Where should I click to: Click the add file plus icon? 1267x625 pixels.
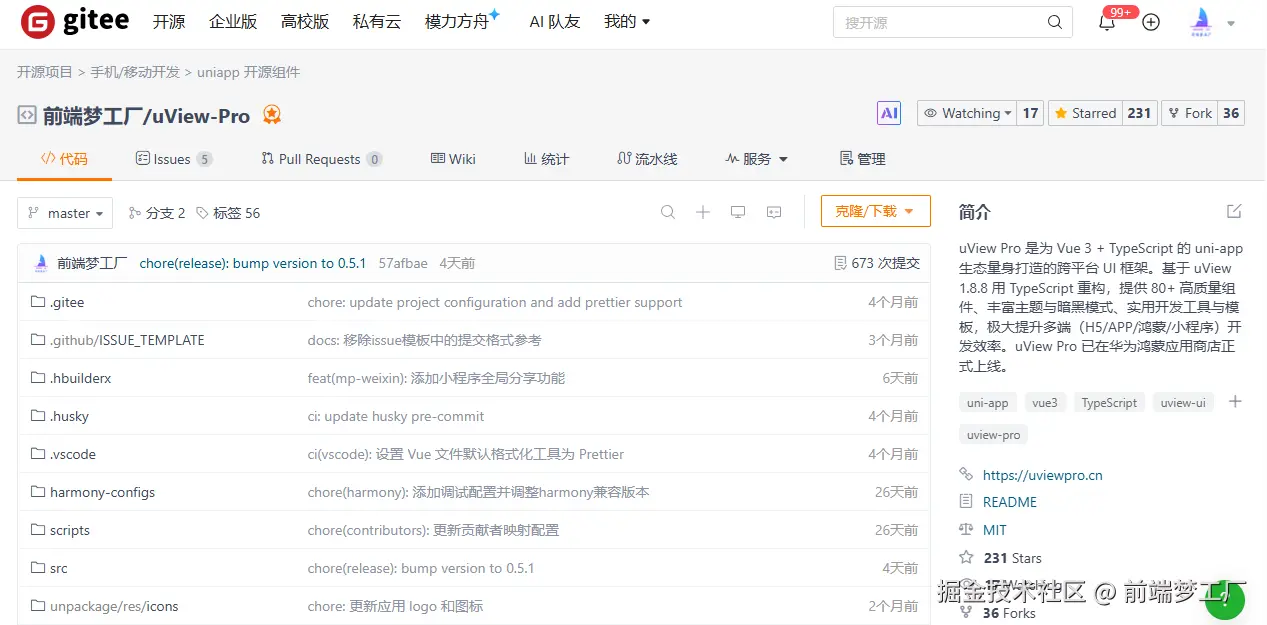click(703, 212)
